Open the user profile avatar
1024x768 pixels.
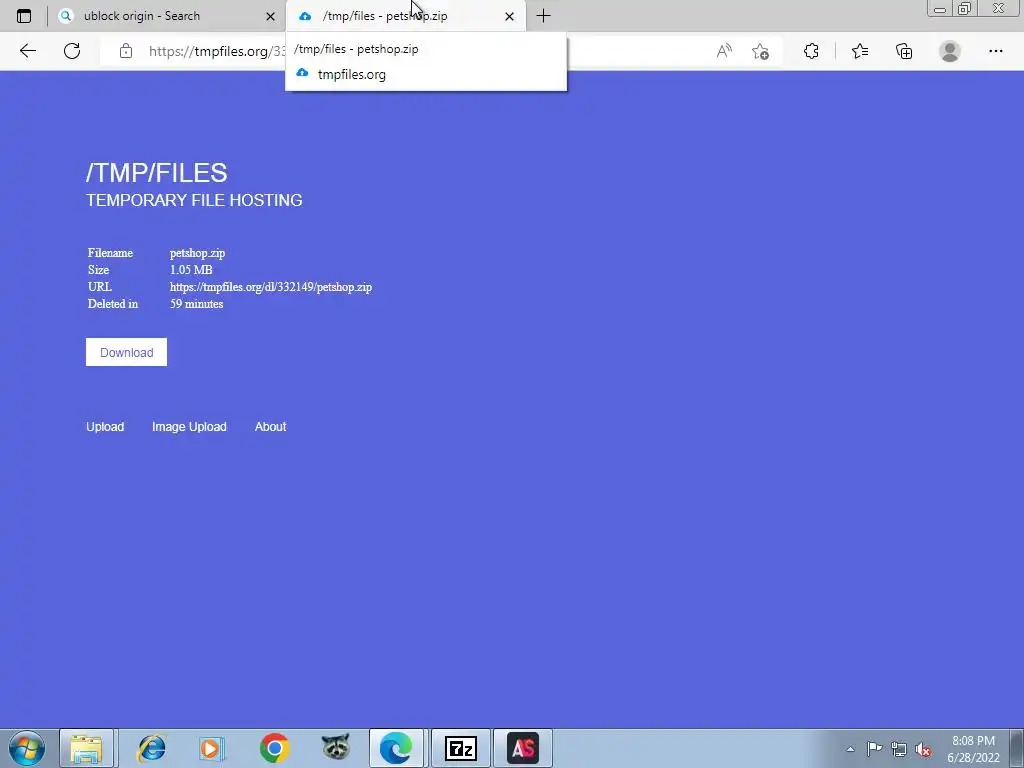point(950,51)
